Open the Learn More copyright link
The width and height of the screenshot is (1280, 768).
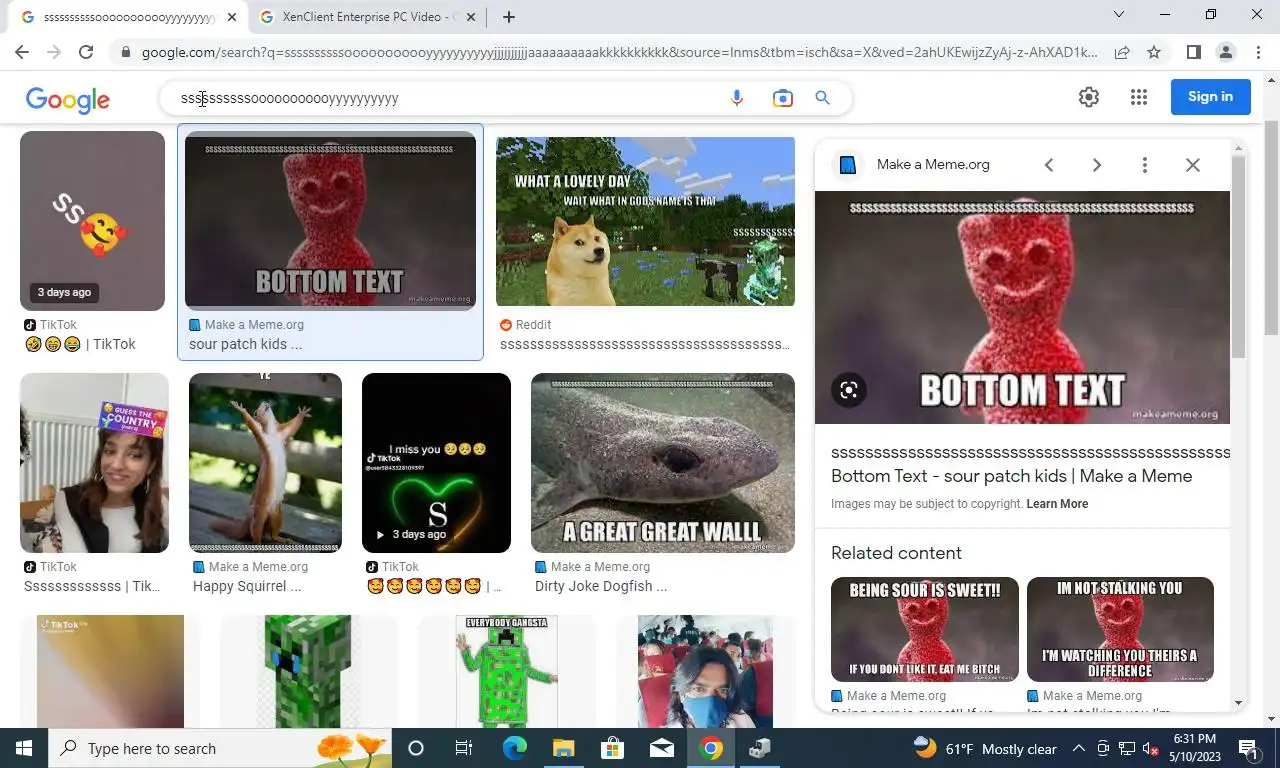(x=1057, y=504)
